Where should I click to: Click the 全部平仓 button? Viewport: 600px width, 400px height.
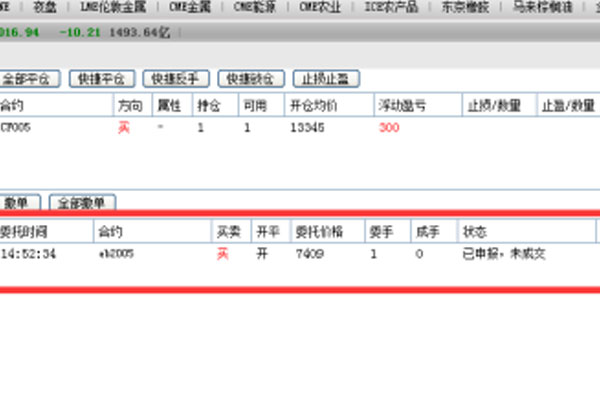point(30,78)
